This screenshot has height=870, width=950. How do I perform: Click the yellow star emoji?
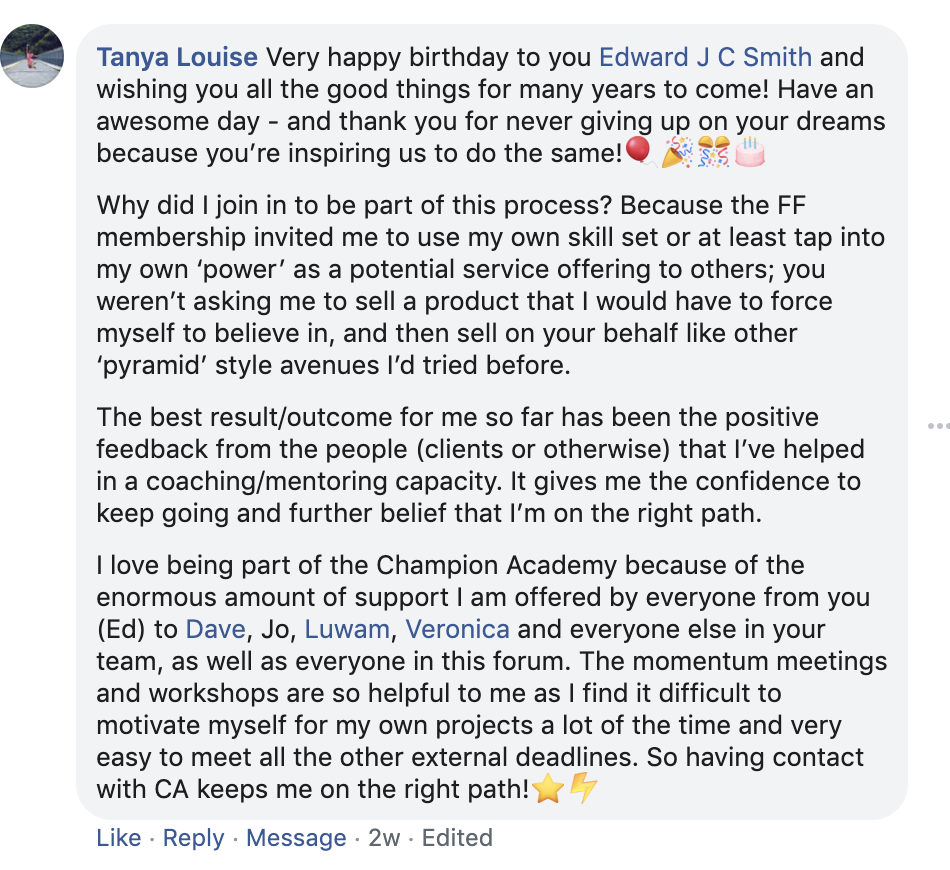point(548,789)
